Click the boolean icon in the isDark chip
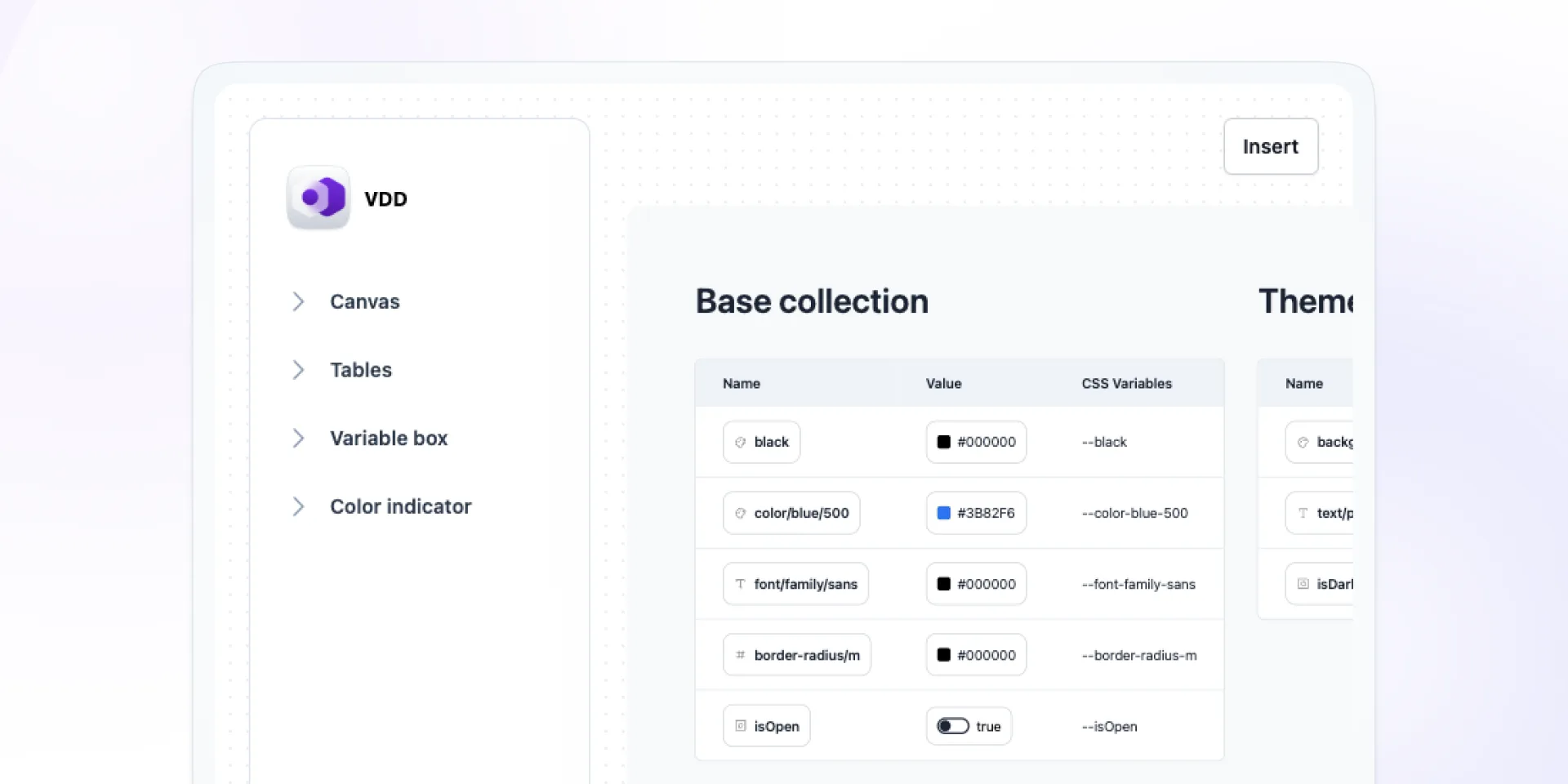Screen dimensions: 1568x784 (1303, 583)
